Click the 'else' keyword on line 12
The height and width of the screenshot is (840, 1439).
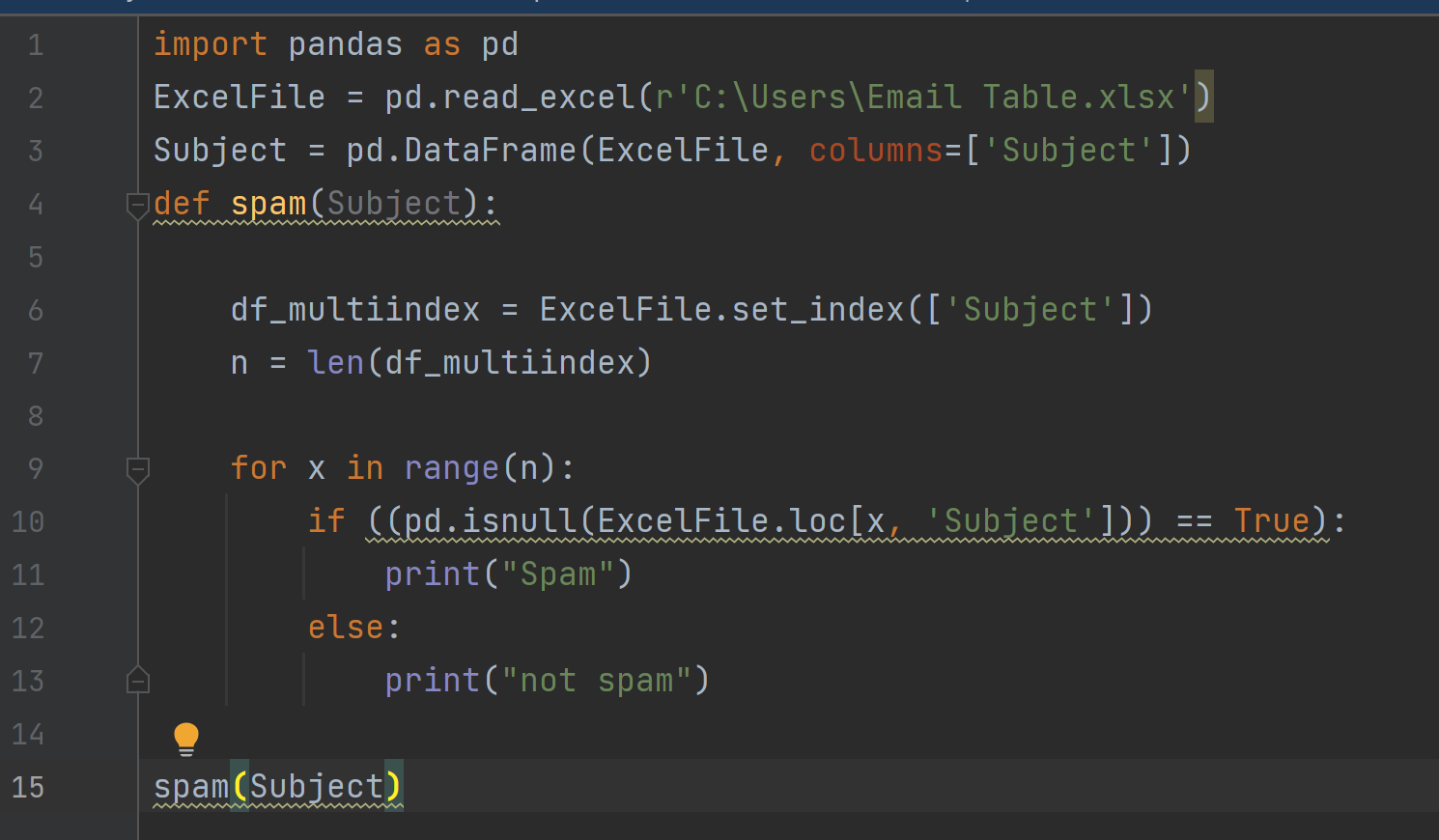(x=346, y=628)
